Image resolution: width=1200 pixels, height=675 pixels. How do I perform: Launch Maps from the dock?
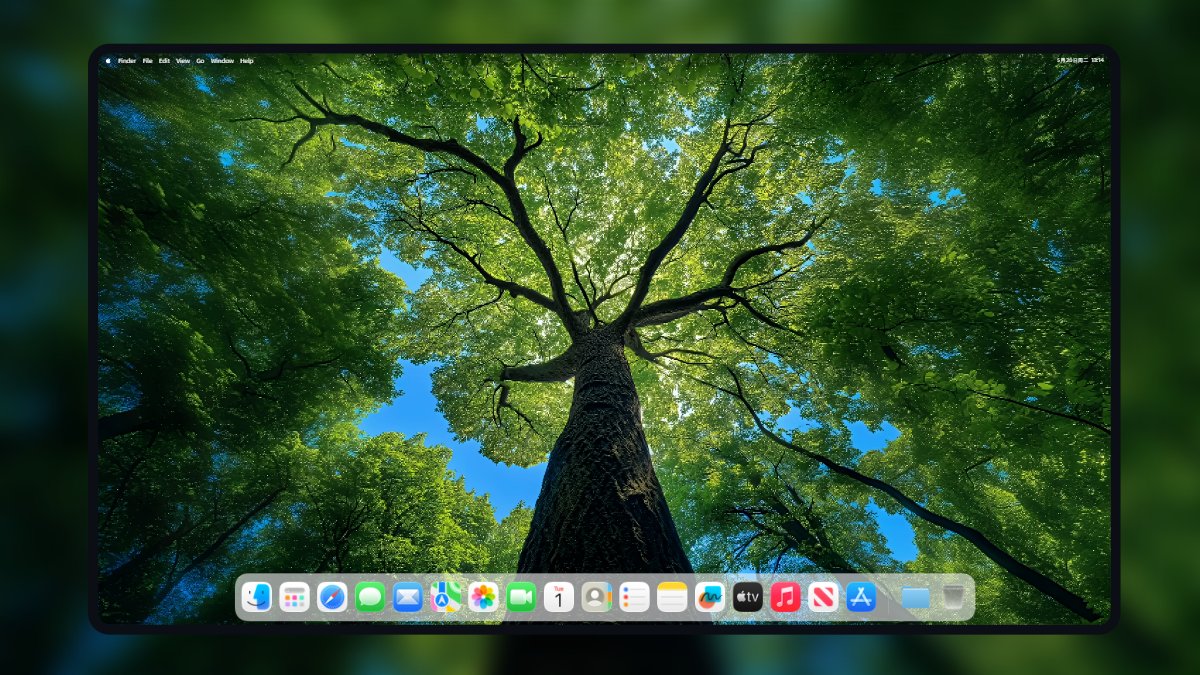(445, 598)
